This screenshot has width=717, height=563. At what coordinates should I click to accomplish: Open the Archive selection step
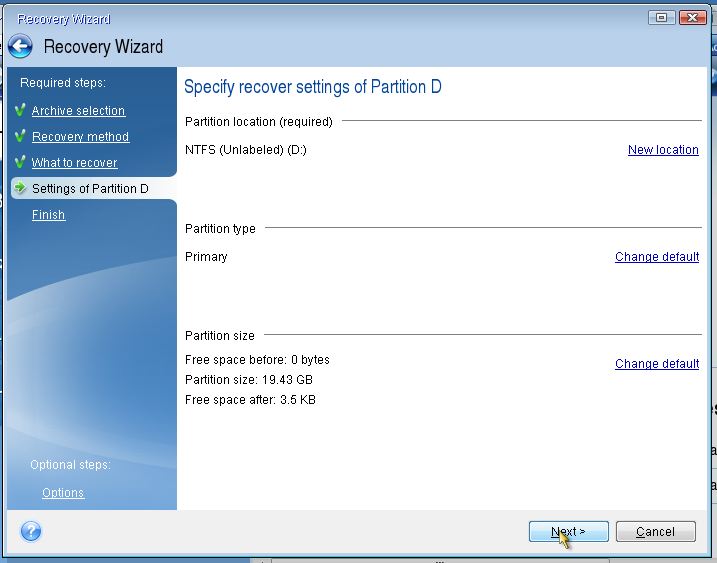(x=78, y=111)
